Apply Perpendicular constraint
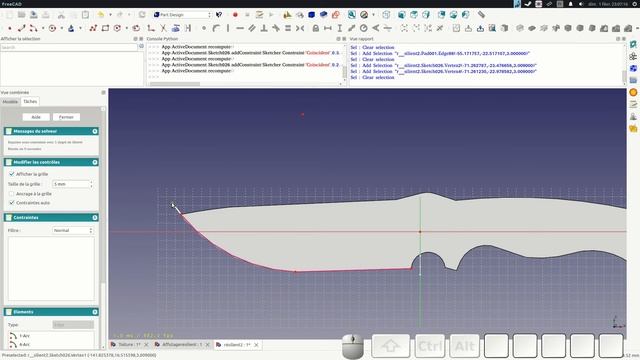This screenshot has height=360, width=640. coord(264,28)
